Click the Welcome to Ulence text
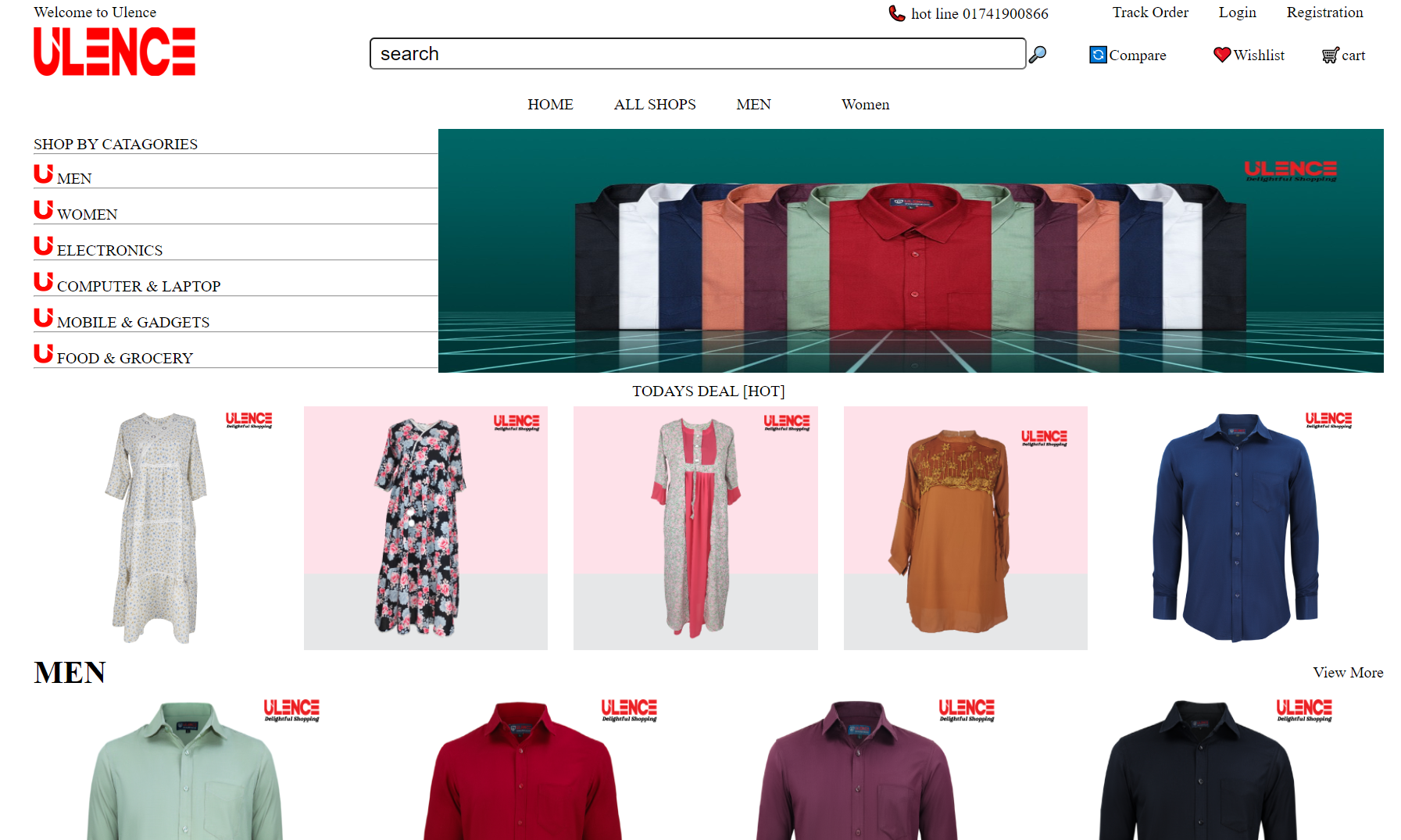The height and width of the screenshot is (840, 1401). (x=95, y=13)
